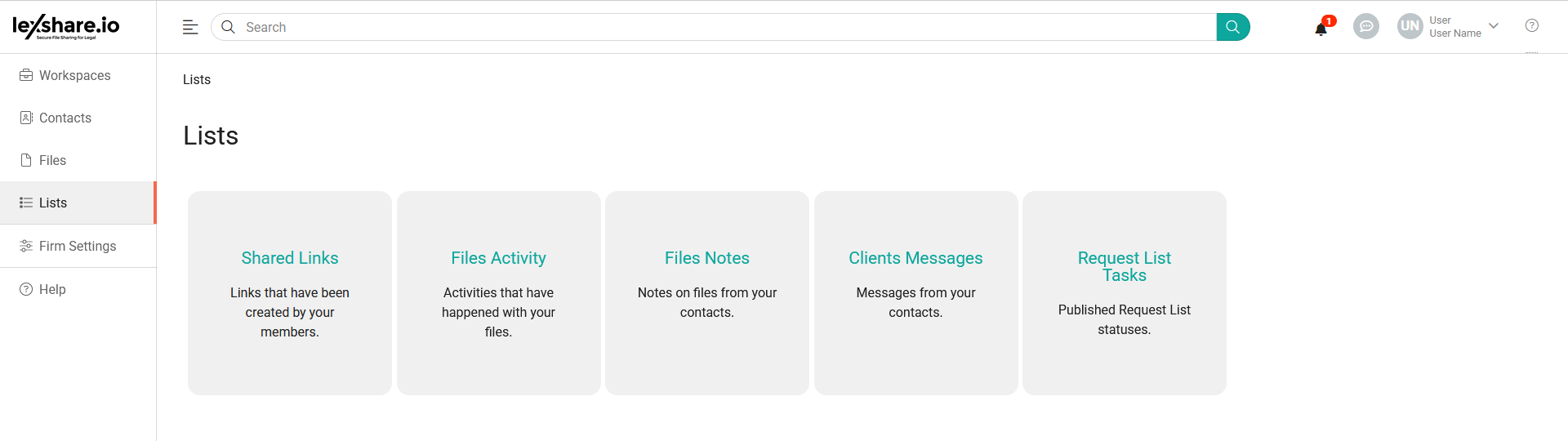The height and width of the screenshot is (441, 1568).
Task: Open the notifications bell icon
Action: 1321,29
